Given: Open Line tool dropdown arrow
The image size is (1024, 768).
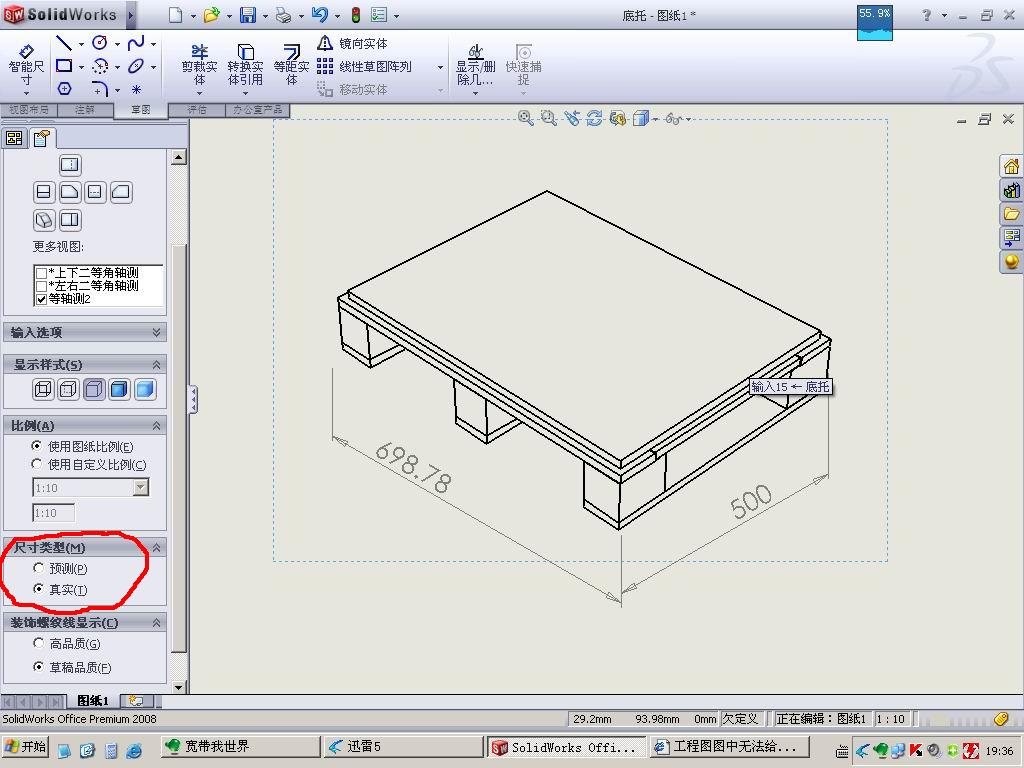Looking at the screenshot, I should click(x=81, y=44).
